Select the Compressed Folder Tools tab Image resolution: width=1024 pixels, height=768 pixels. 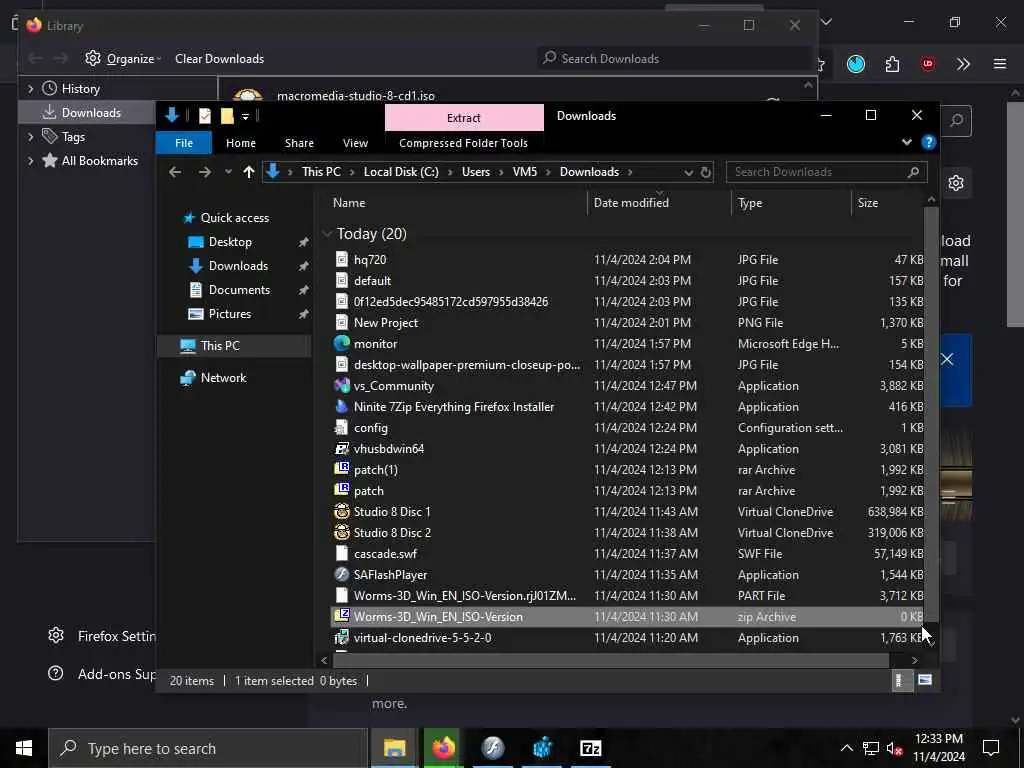(x=463, y=143)
